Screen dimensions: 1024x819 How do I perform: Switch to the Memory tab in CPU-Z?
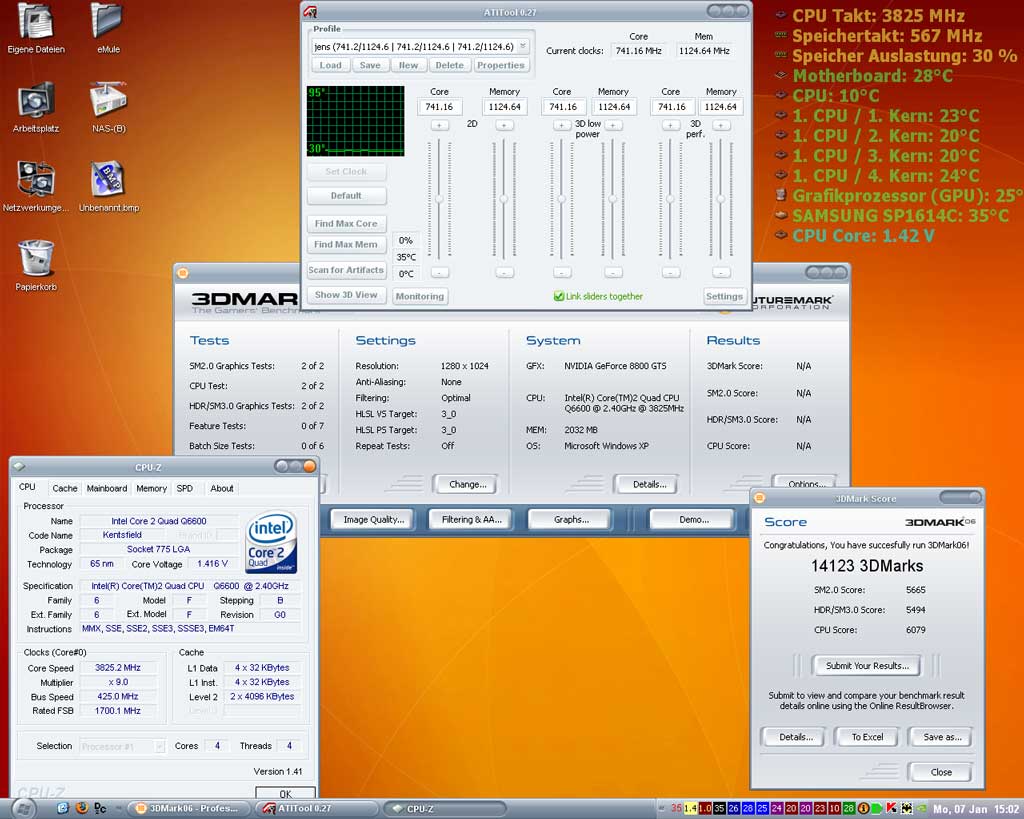click(152, 488)
